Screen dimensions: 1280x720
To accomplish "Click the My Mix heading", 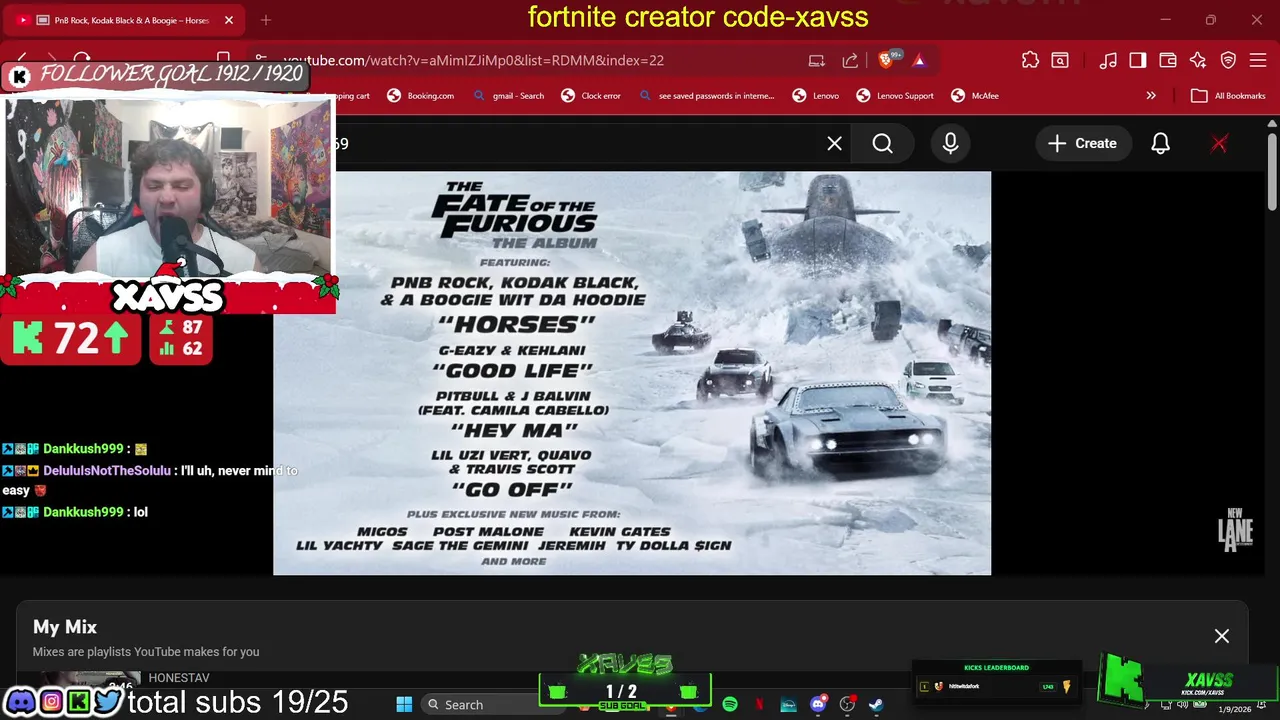I will (x=65, y=627).
